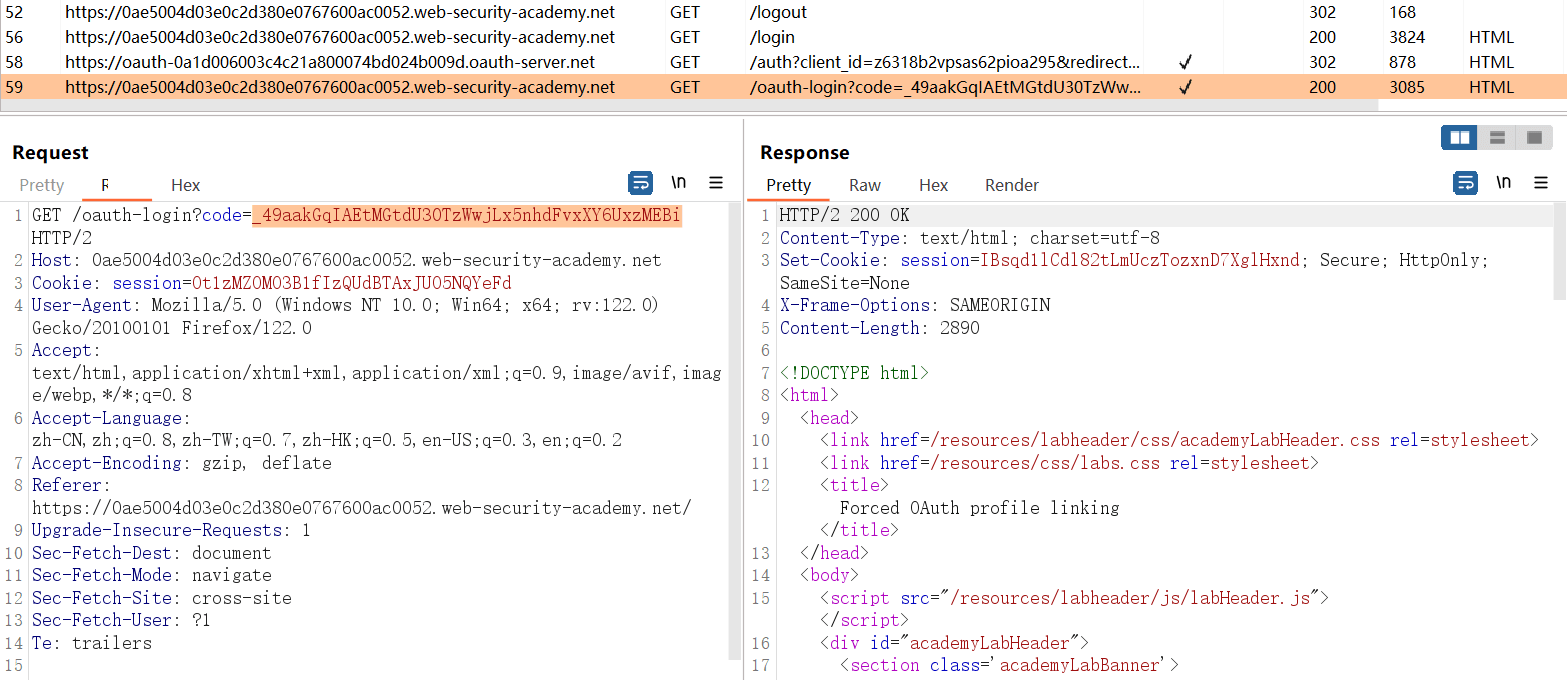
Task: Click the Response panel vertical scrollbar
Action: pos(1560,250)
